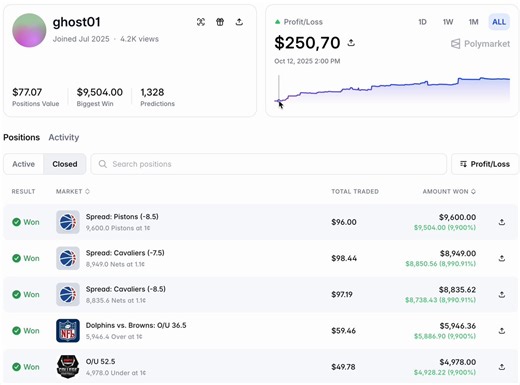Click the '9,600.0 Pistons at 1¢' subtitle
Viewport: 520px width, 385px height.
tap(118, 228)
